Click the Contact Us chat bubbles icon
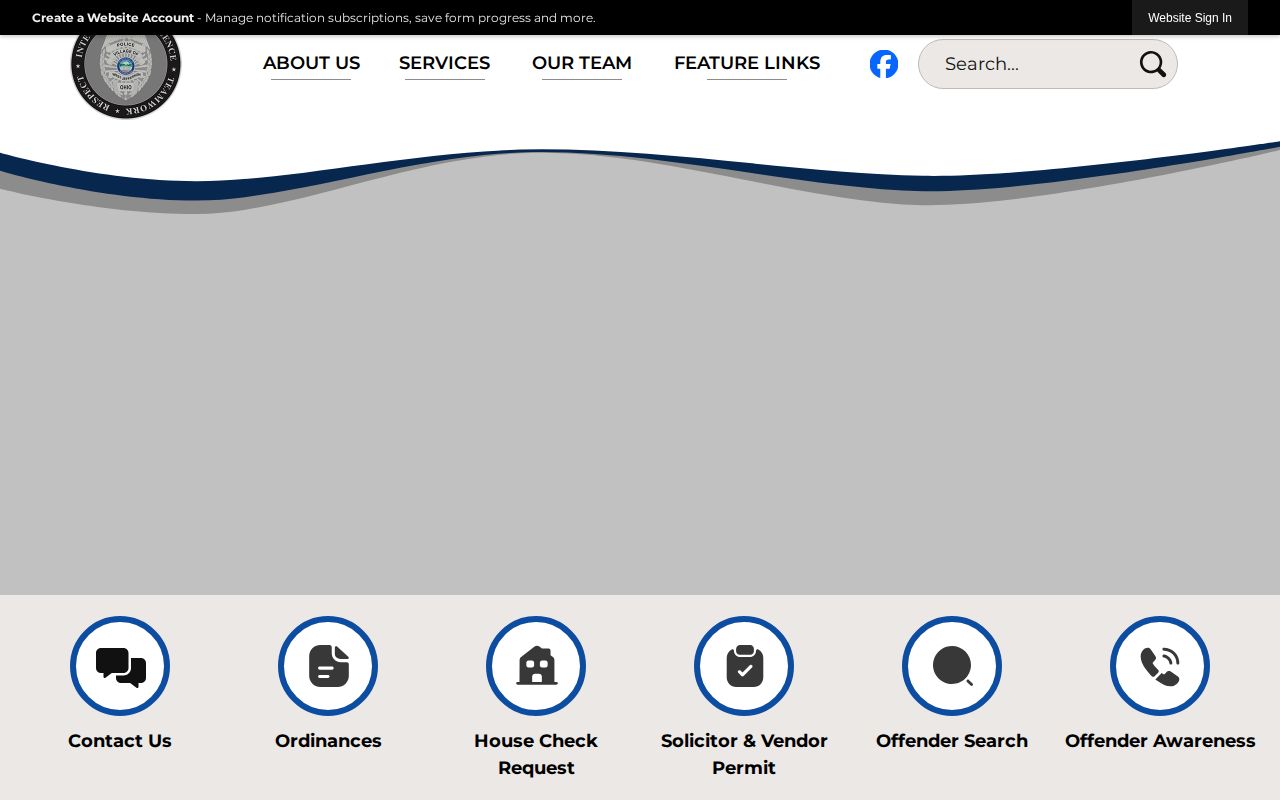 tap(120, 666)
